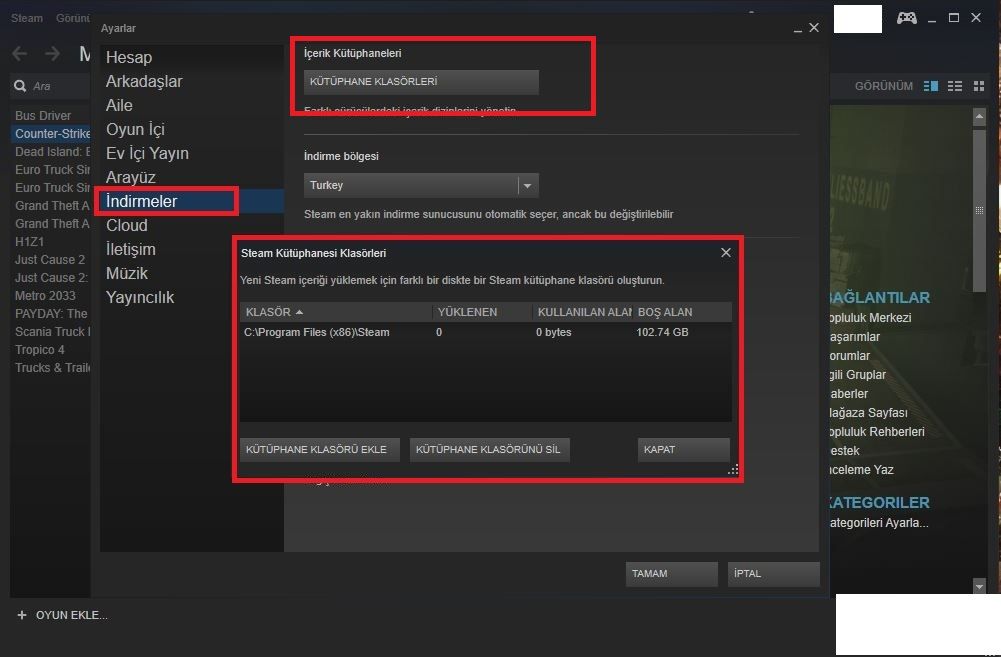The height and width of the screenshot is (657, 1001).
Task: Select Trucks & Trailers in game list
Action: [x=52, y=368]
